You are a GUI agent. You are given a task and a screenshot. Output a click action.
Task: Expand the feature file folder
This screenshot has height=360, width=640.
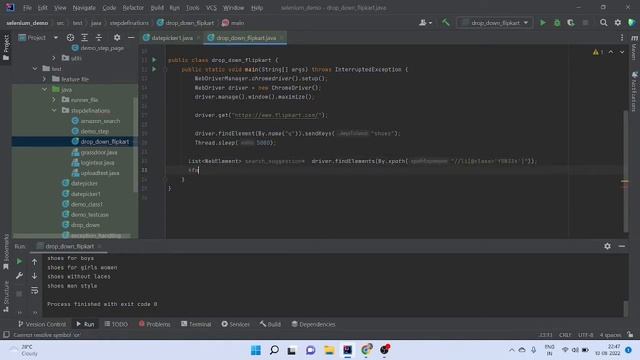[45, 79]
